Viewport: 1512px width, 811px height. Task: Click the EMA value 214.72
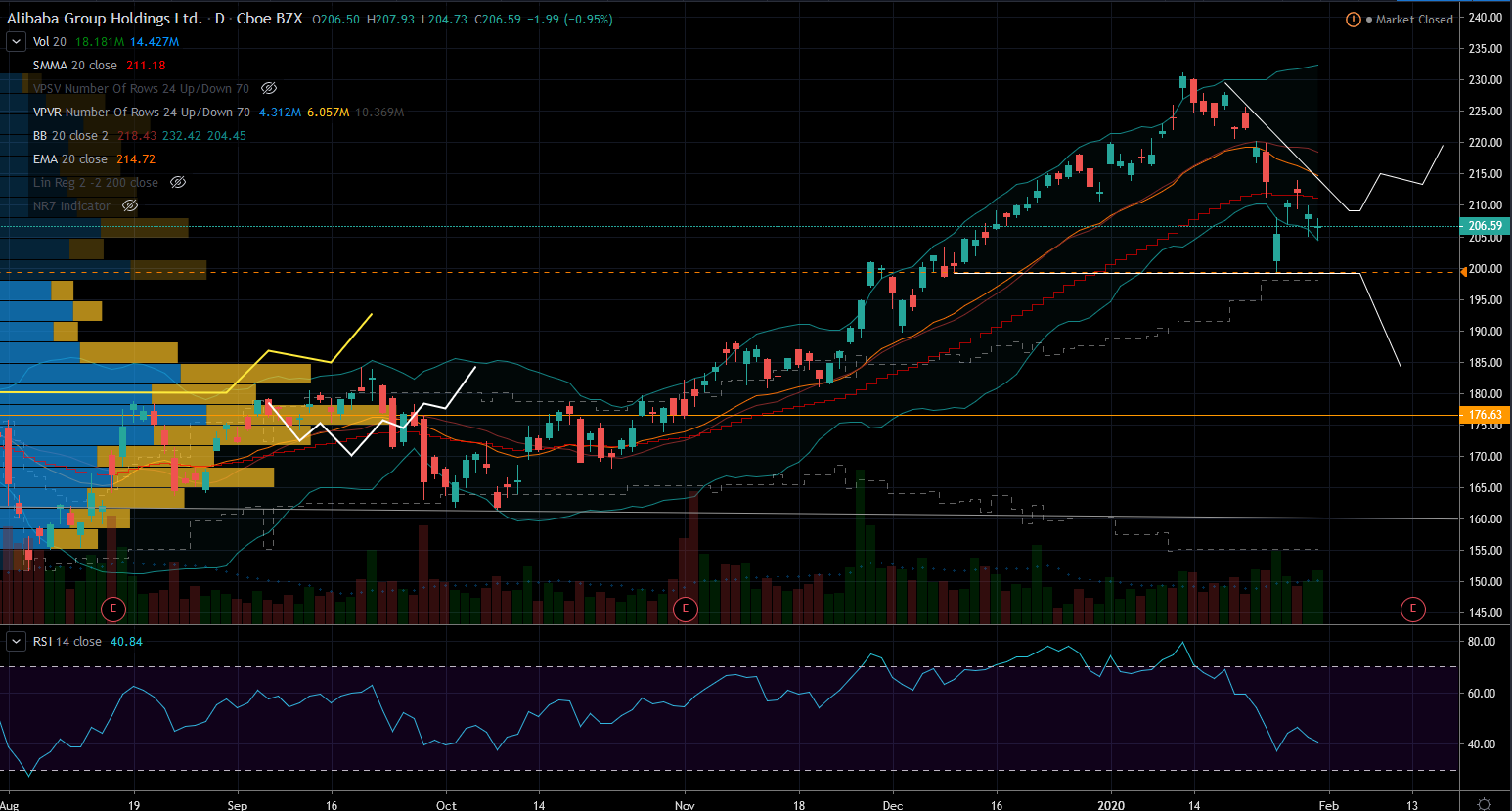pyautogui.click(x=136, y=159)
